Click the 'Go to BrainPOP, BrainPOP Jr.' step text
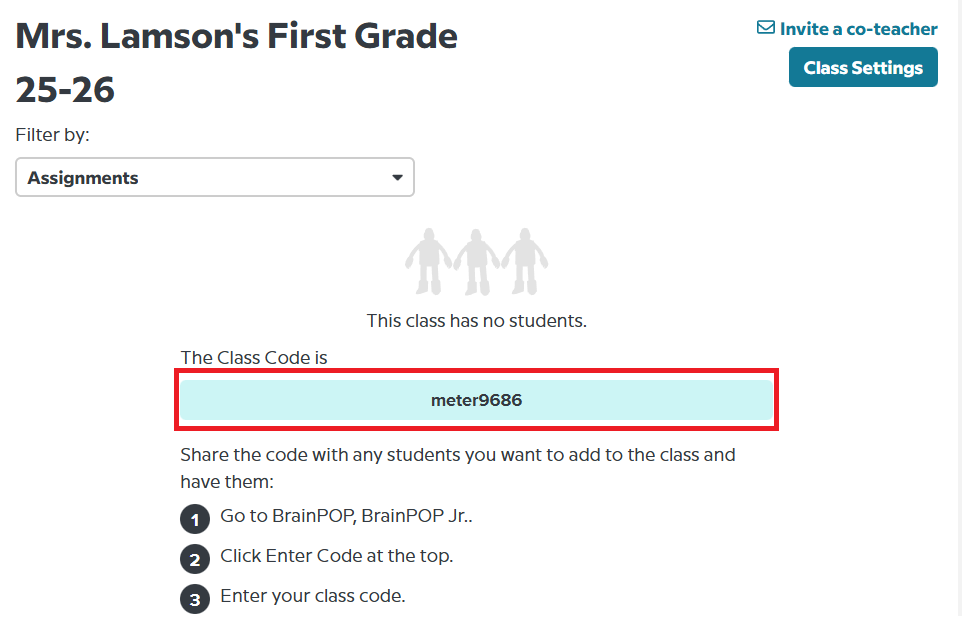Image resolution: width=962 pixels, height=631 pixels. (x=346, y=518)
